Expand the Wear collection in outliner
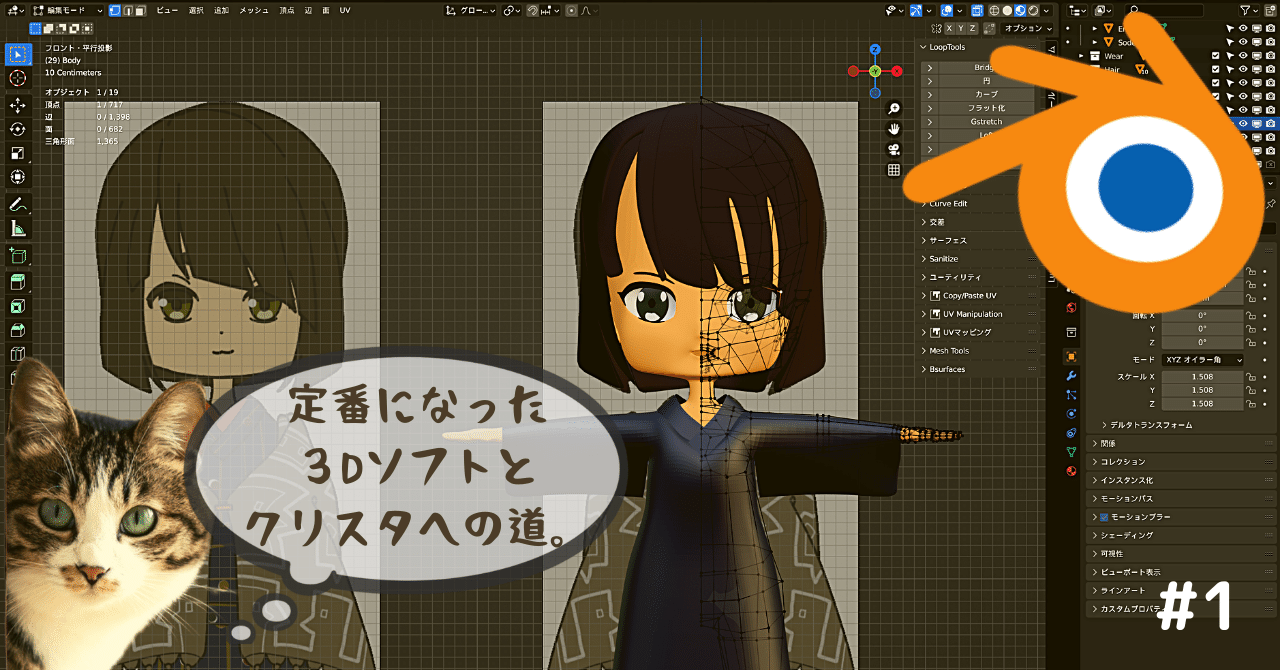Image resolution: width=1280 pixels, height=670 pixels. pos(1082,56)
